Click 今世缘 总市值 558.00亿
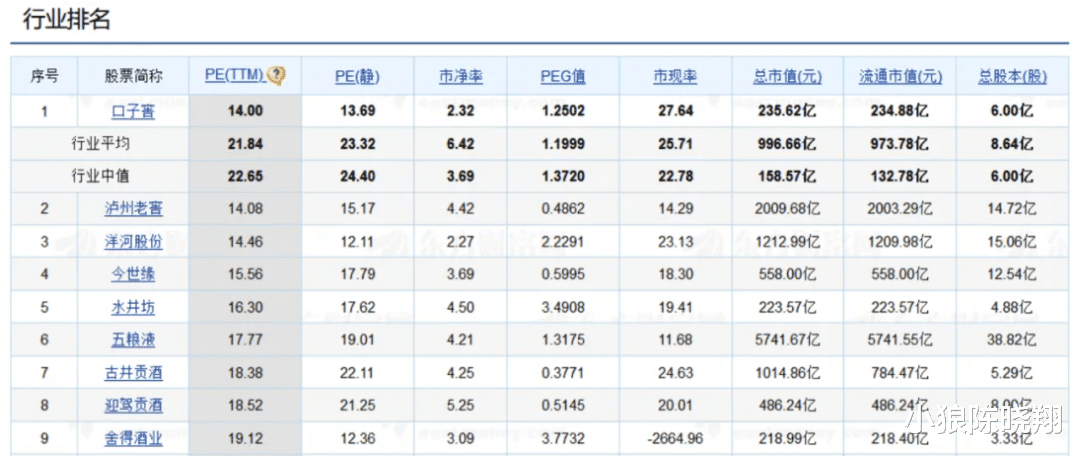 coord(787,274)
